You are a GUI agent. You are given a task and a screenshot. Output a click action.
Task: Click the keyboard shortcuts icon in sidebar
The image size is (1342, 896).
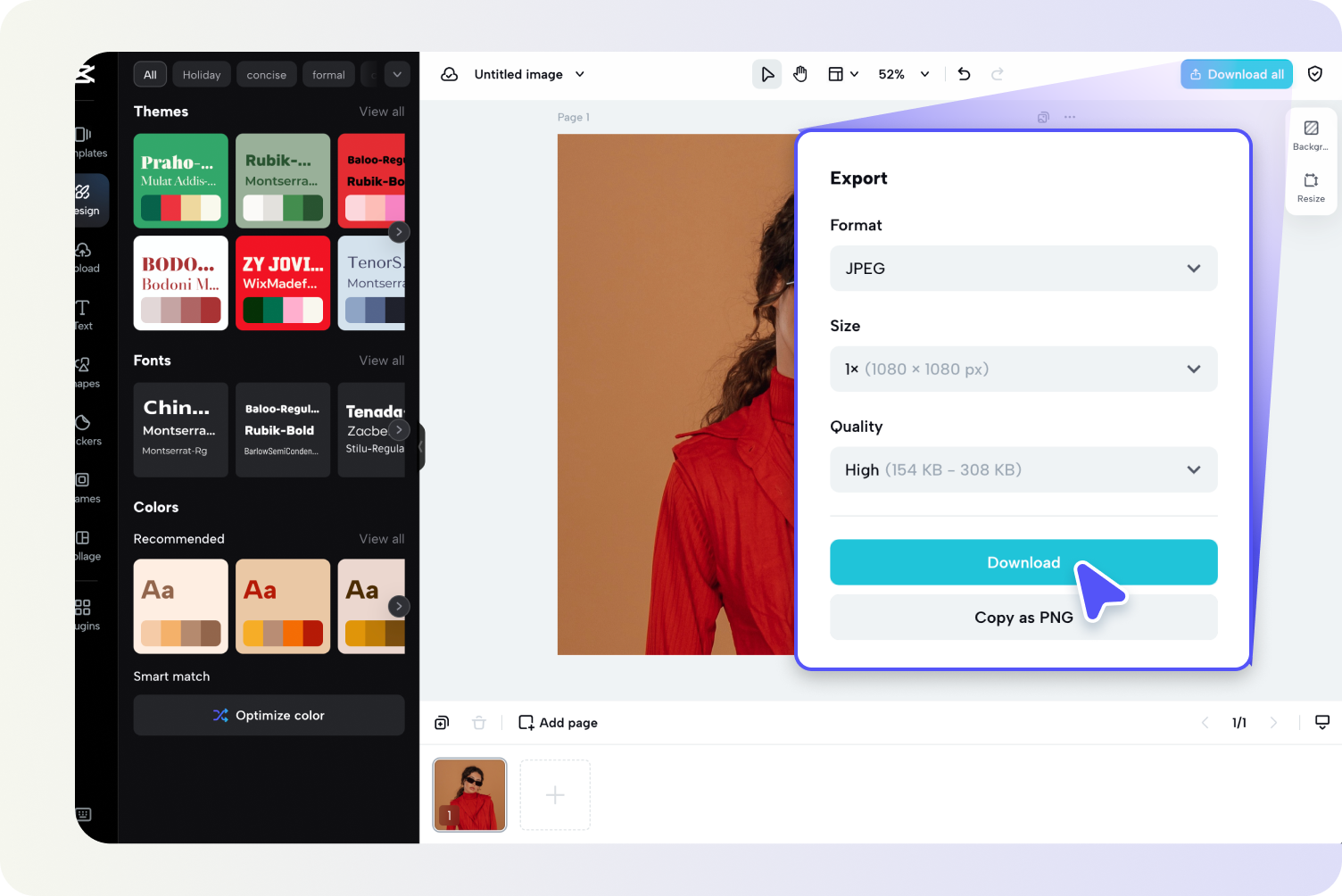pos(84,814)
